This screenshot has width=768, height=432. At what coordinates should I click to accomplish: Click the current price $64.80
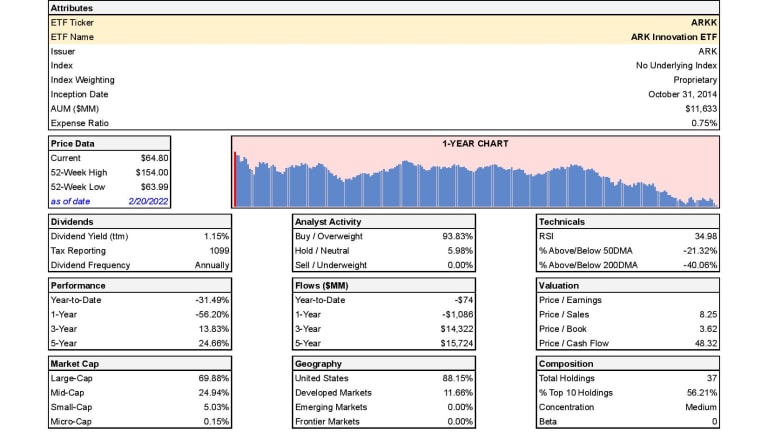pyautogui.click(x=154, y=158)
